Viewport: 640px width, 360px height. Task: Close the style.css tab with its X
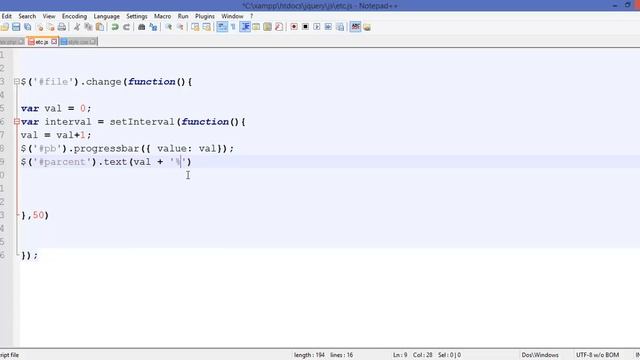(x=93, y=42)
